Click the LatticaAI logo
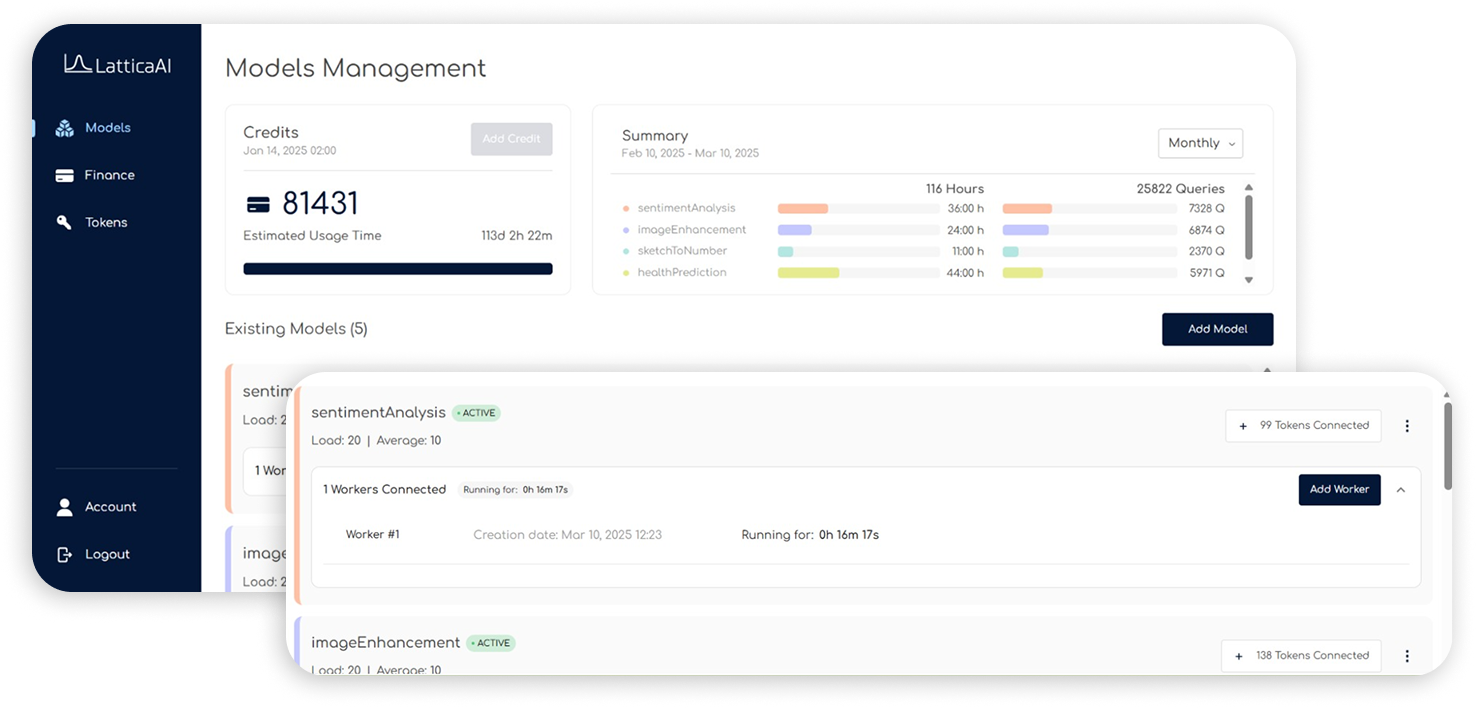This screenshot has width=1477, height=708. tap(117, 64)
